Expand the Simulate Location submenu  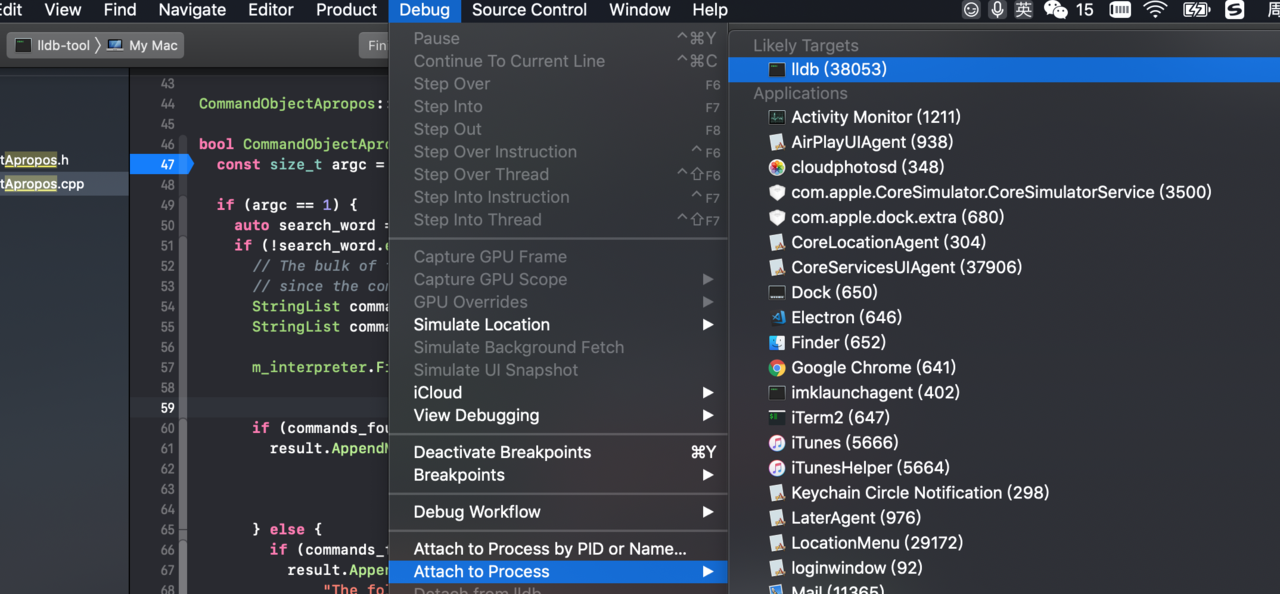(x=558, y=325)
